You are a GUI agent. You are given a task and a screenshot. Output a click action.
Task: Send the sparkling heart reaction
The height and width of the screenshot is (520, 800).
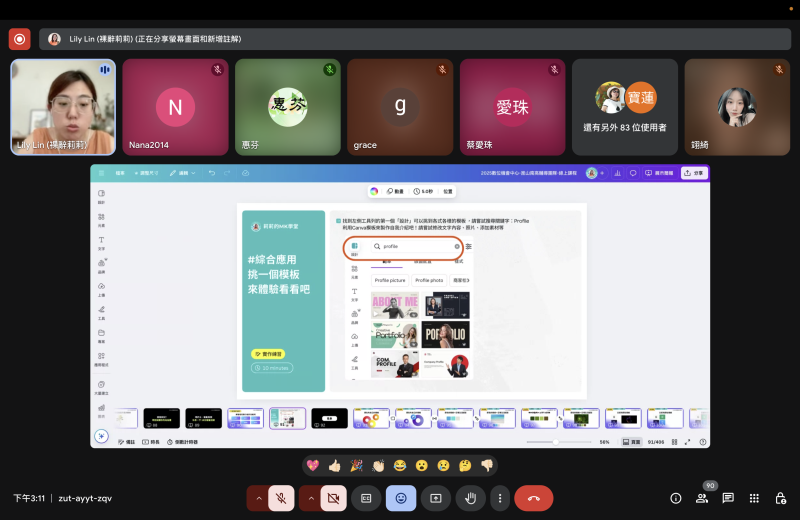313,465
